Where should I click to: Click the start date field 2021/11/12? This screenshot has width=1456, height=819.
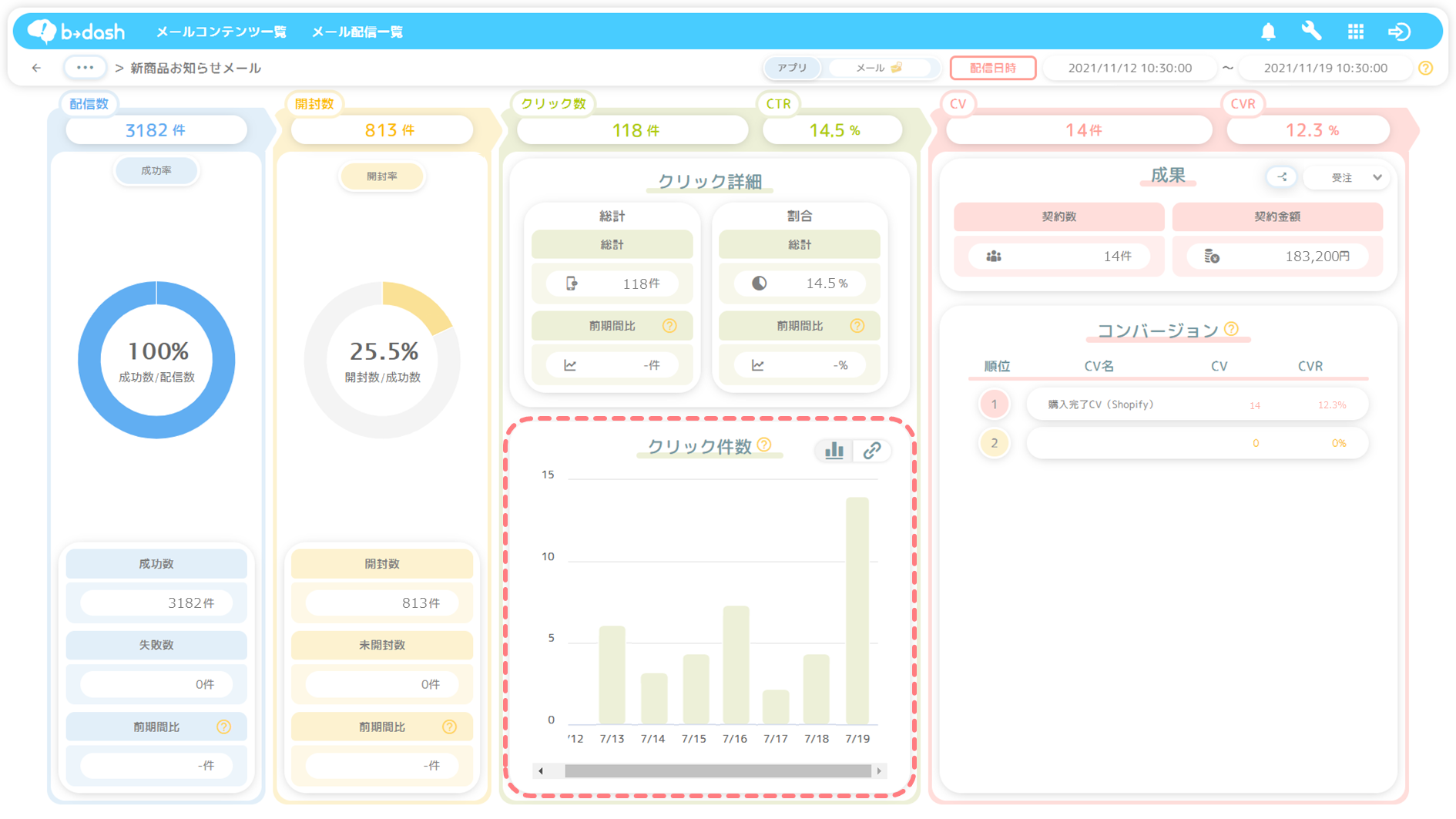tap(1129, 68)
